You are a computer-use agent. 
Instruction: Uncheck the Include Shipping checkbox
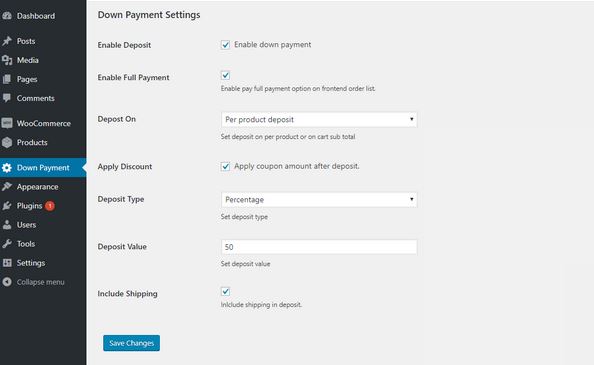pyautogui.click(x=225, y=291)
